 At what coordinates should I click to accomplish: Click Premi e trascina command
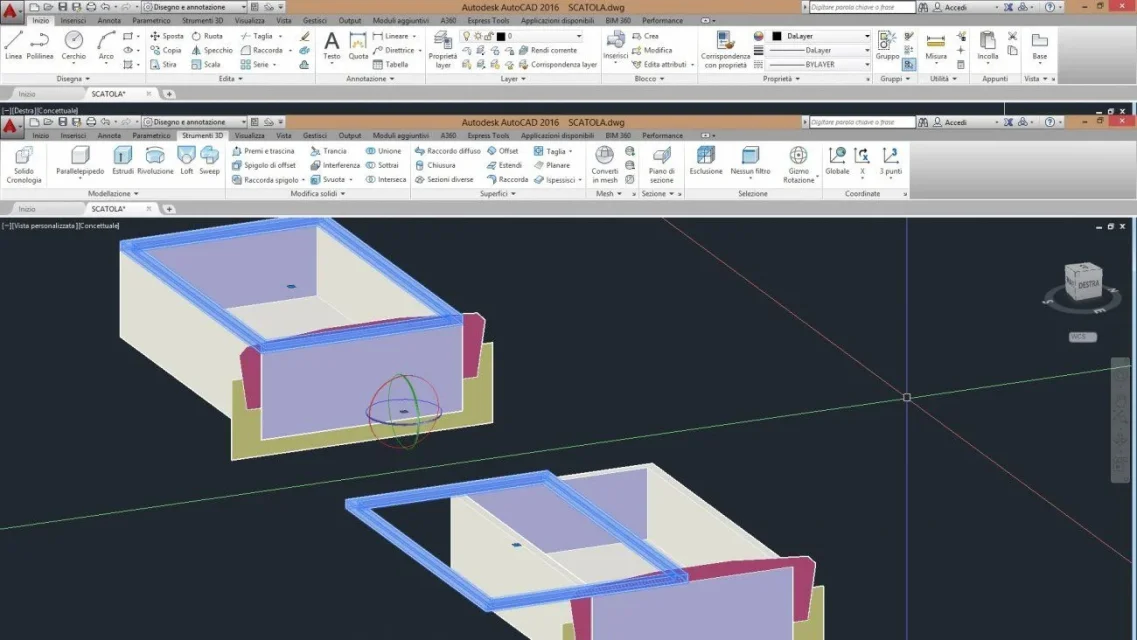263,151
